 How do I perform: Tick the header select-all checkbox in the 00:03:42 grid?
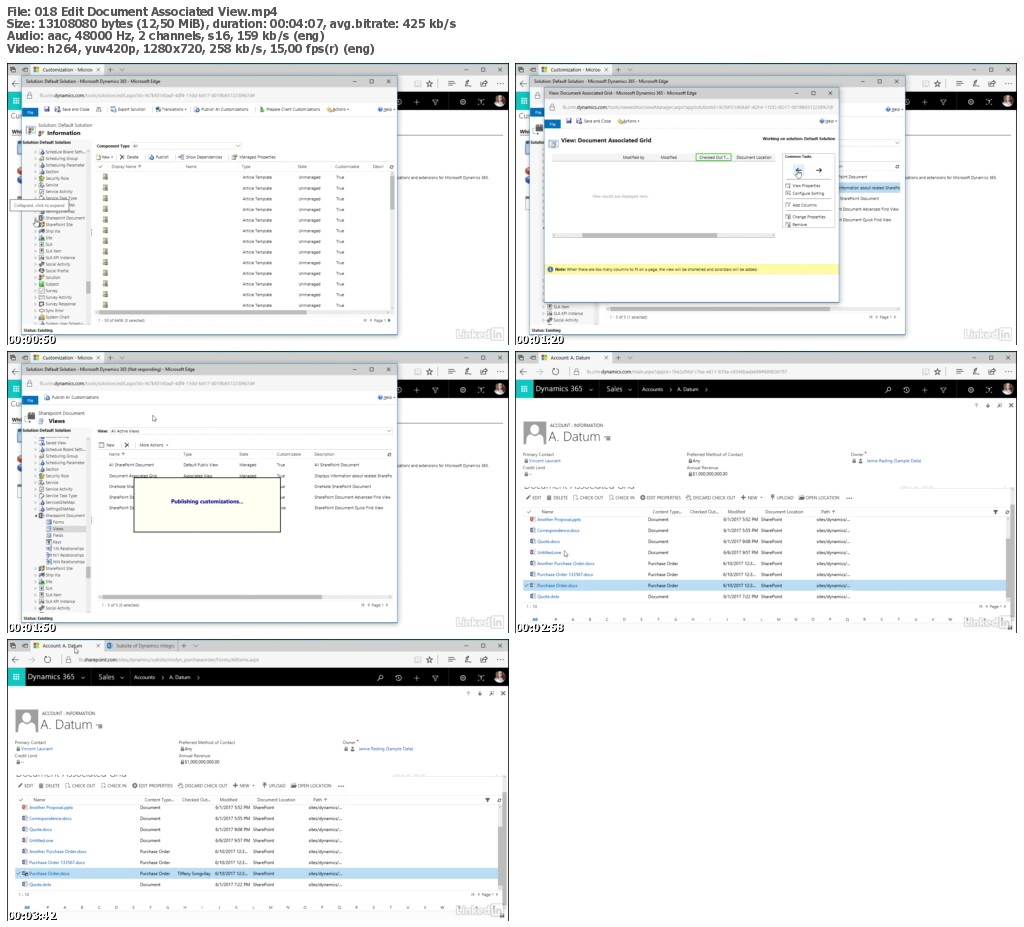pyautogui.click(x=22, y=800)
